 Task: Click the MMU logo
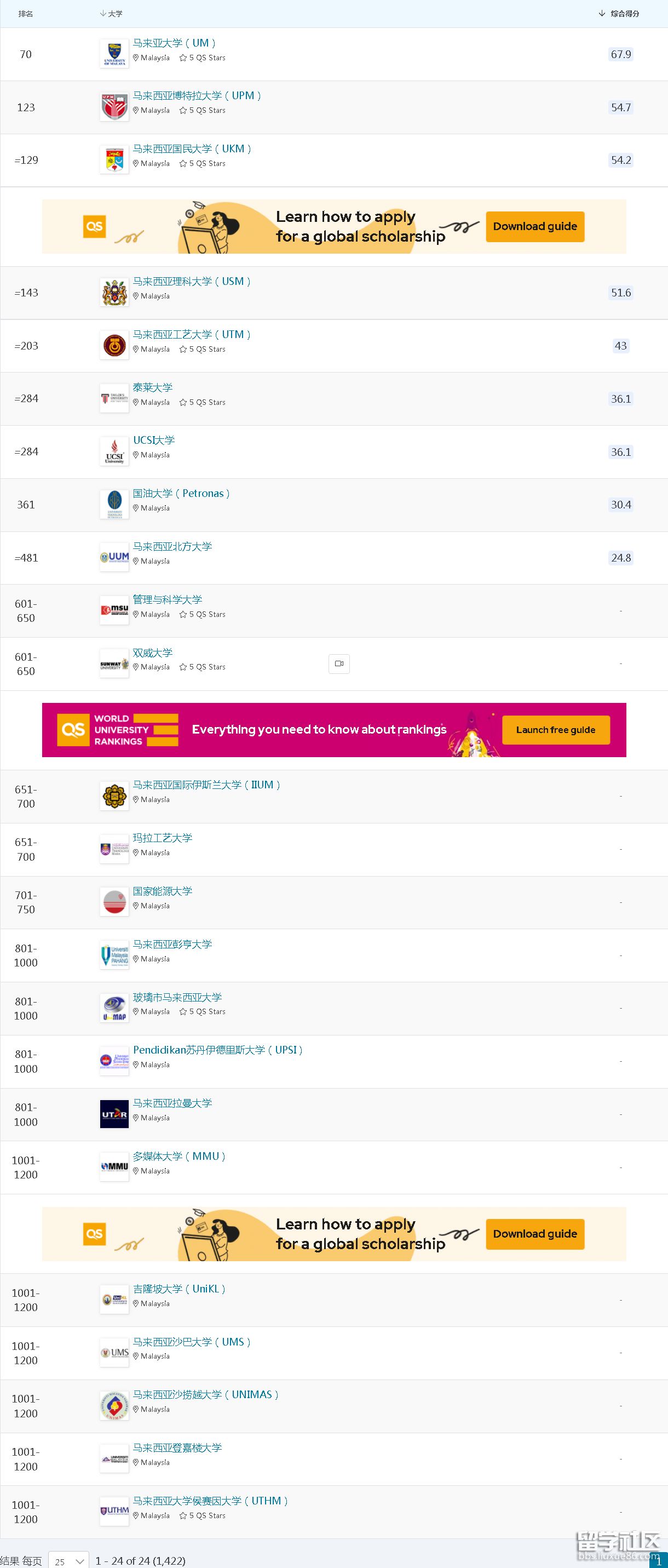(x=114, y=1167)
